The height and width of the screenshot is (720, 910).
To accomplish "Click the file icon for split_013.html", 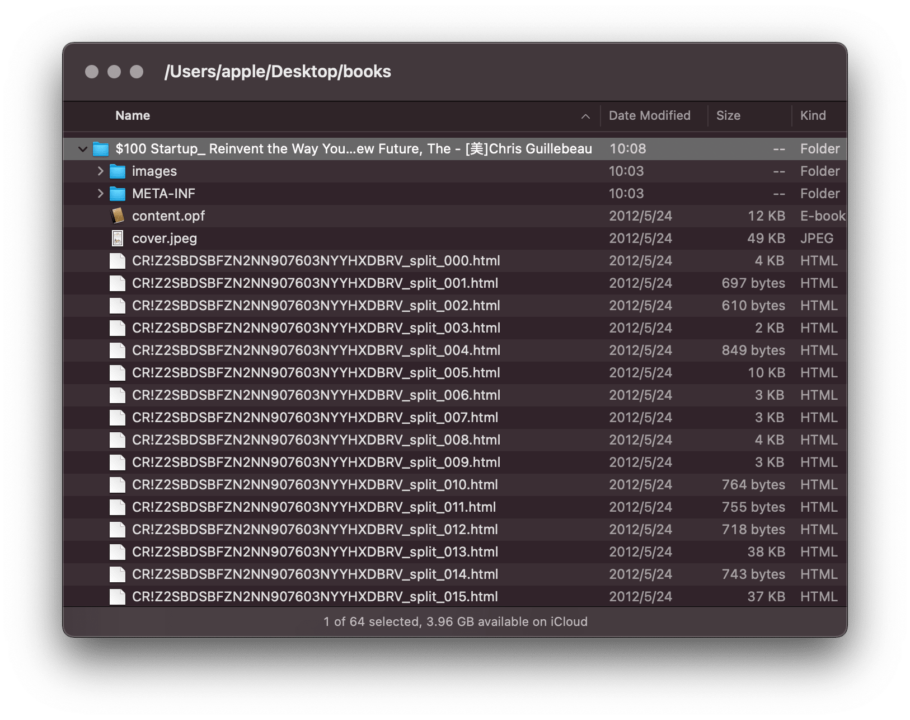I will (x=118, y=552).
